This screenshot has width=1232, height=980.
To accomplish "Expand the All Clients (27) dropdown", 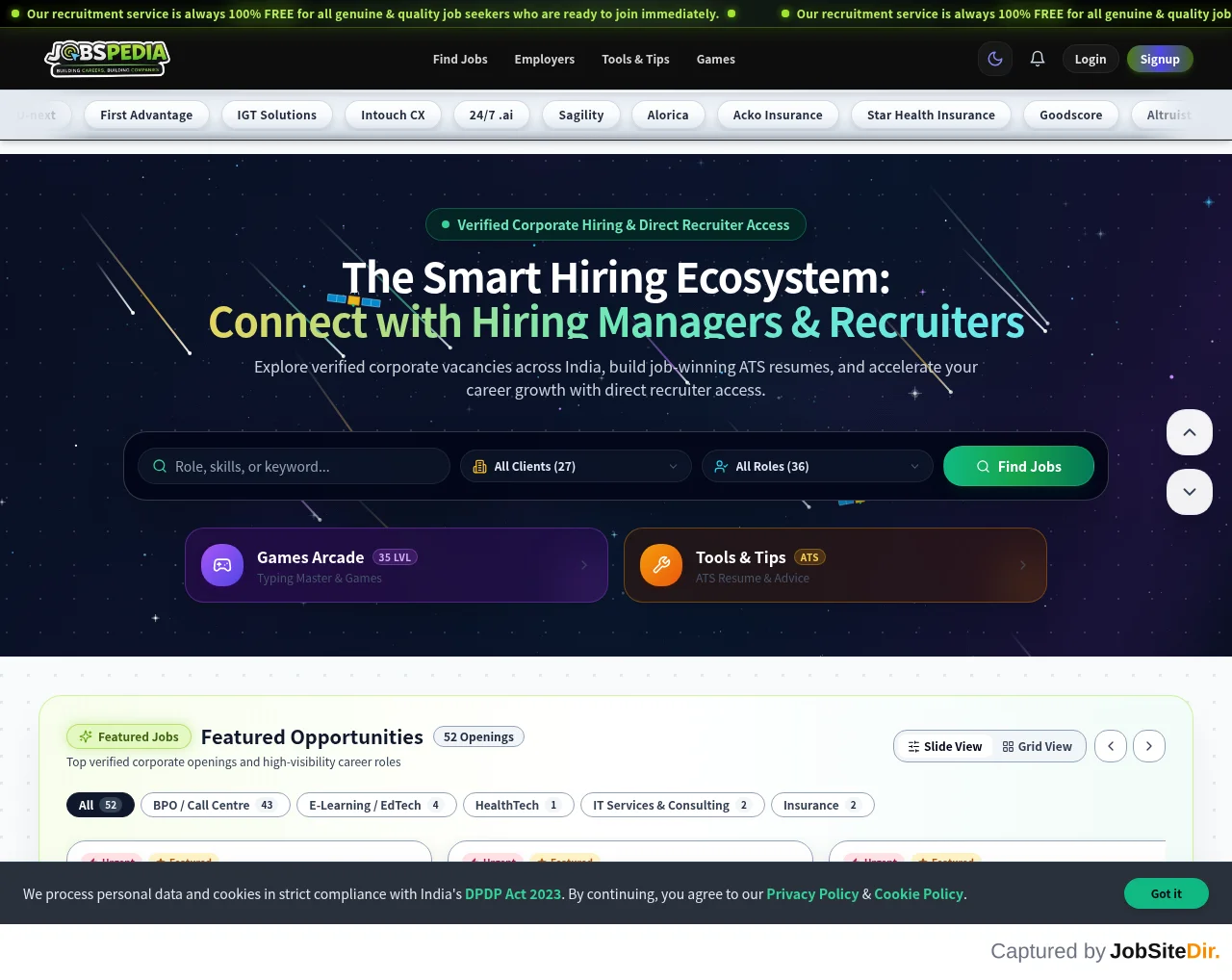I will pos(576,466).
